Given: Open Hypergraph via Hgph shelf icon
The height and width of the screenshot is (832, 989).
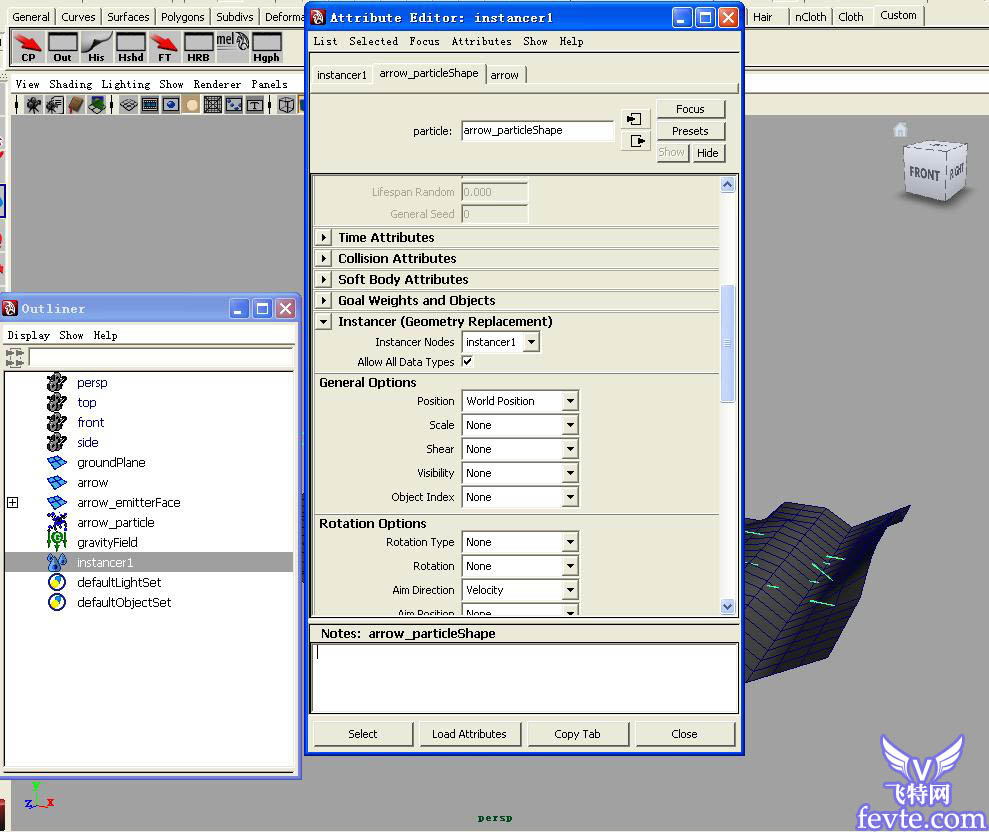Looking at the screenshot, I should (x=266, y=47).
